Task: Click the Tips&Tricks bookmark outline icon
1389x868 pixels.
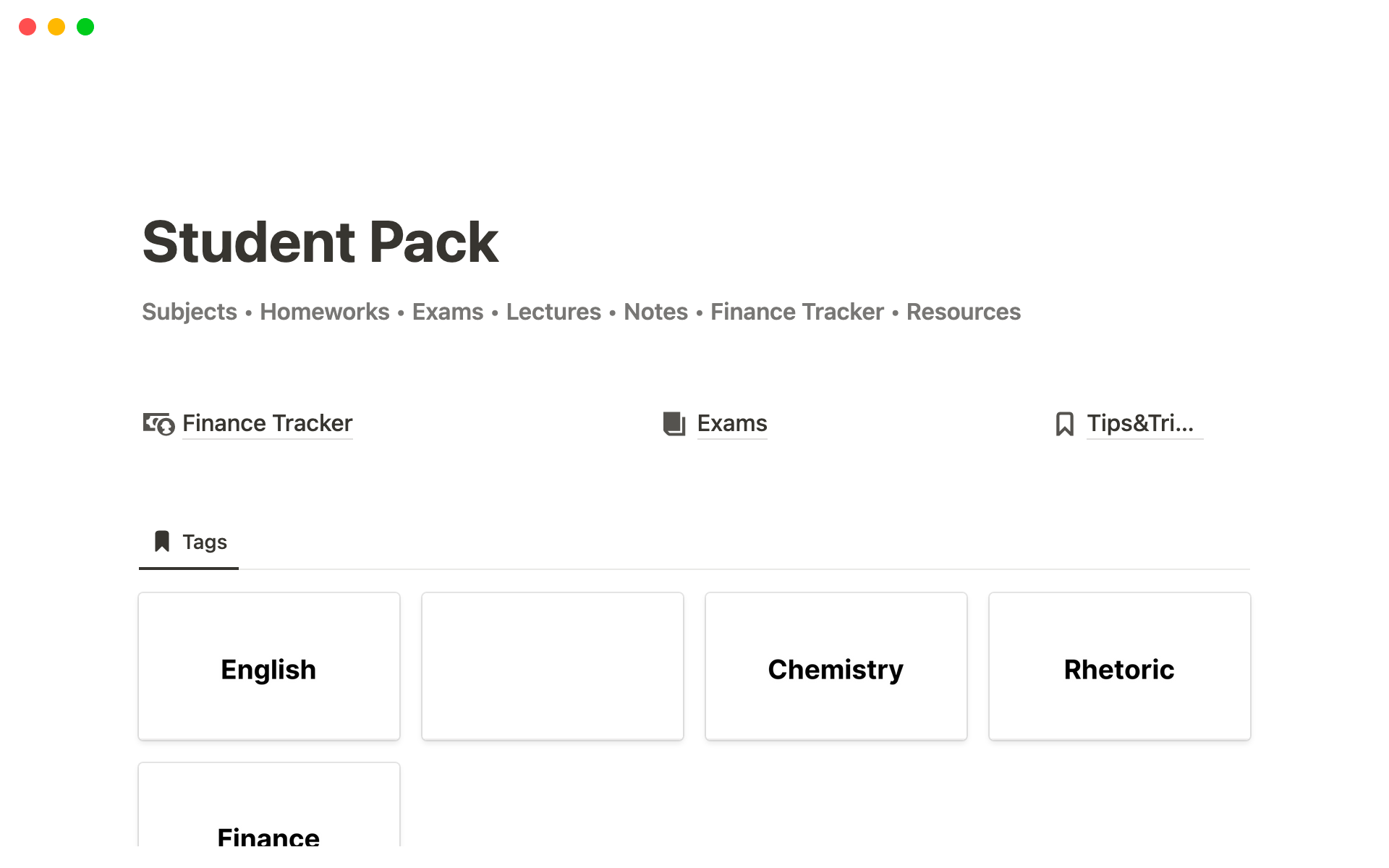Action: [1064, 424]
